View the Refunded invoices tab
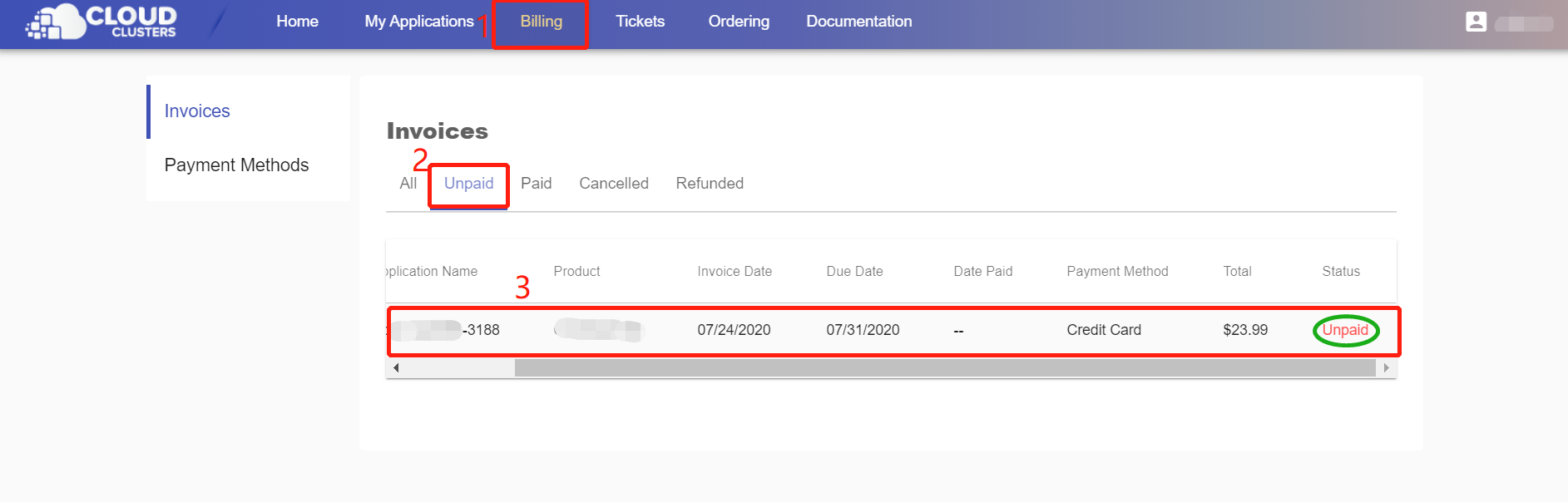 pyautogui.click(x=709, y=184)
